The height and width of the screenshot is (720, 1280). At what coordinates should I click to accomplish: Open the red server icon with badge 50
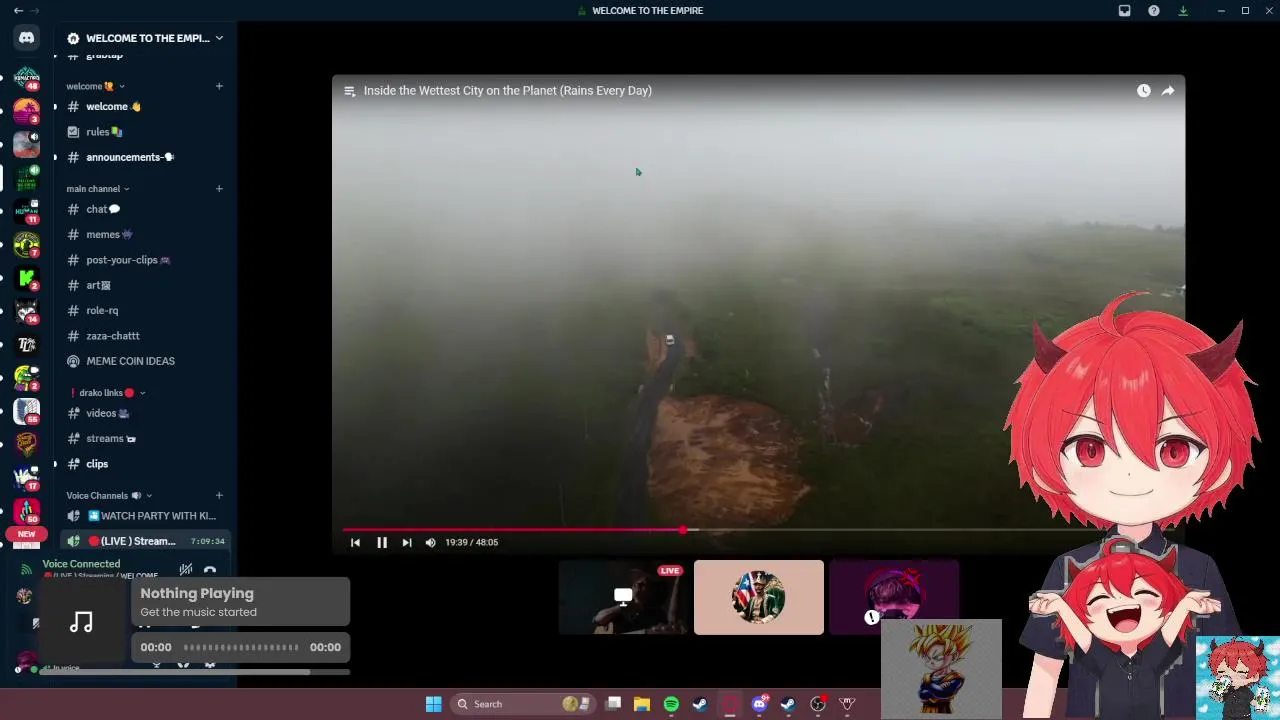click(27, 511)
